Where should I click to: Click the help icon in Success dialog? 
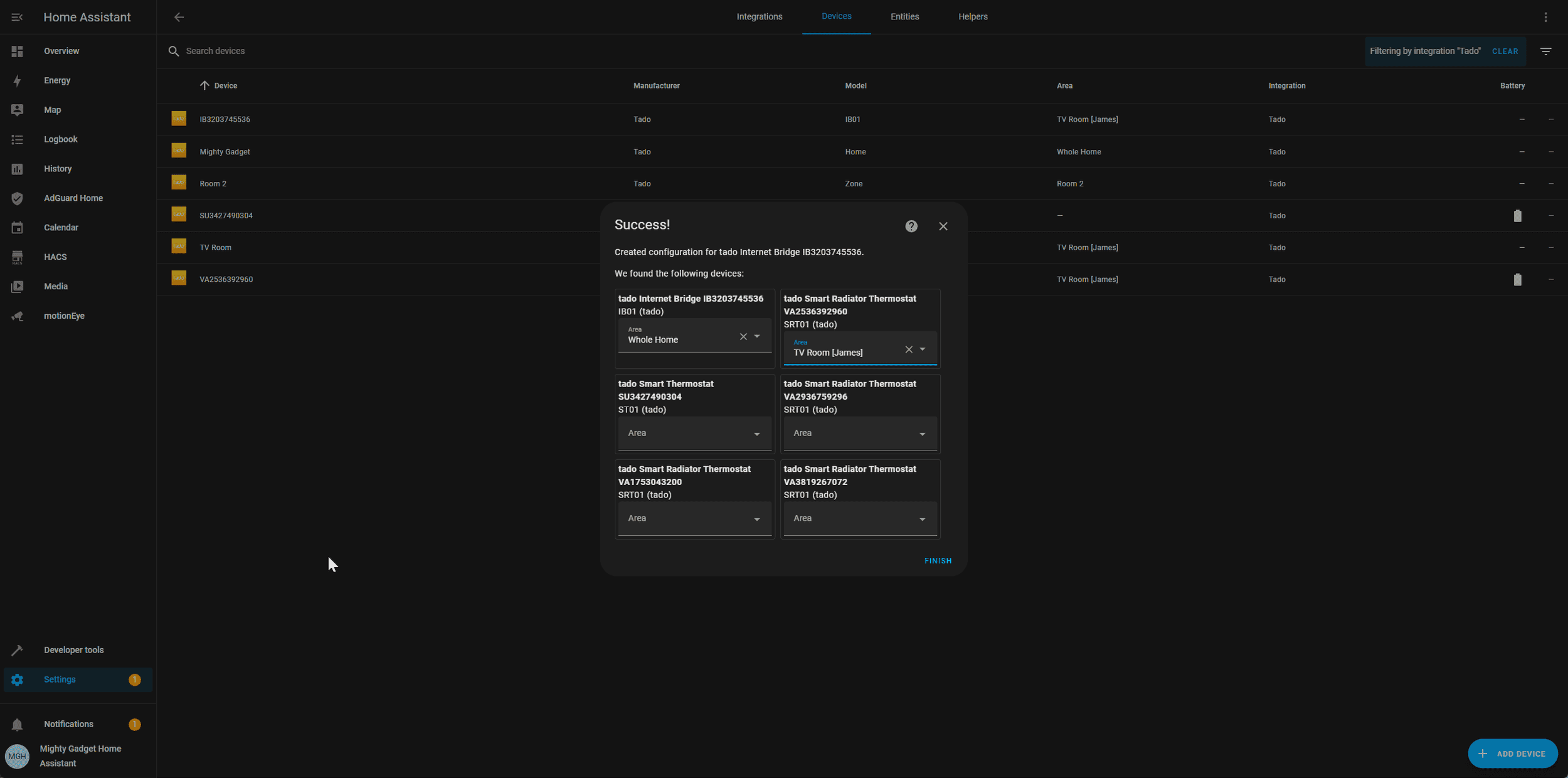coord(911,226)
